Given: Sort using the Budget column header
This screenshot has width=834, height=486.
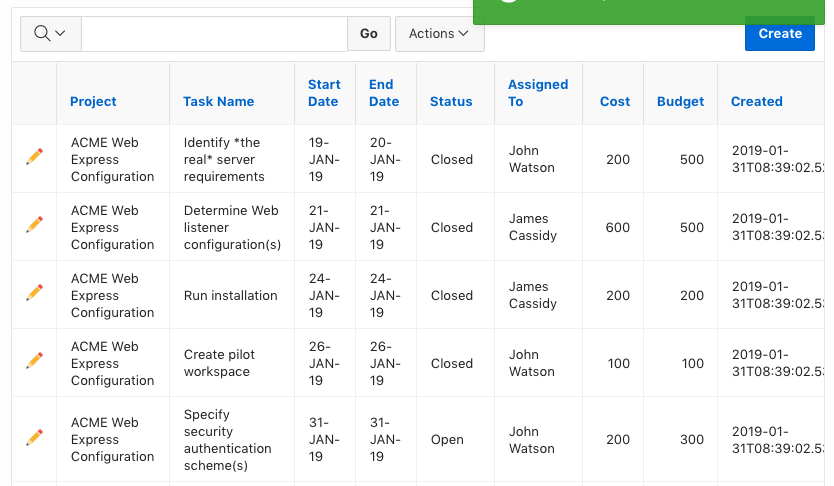Looking at the screenshot, I should [x=680, y=101].
